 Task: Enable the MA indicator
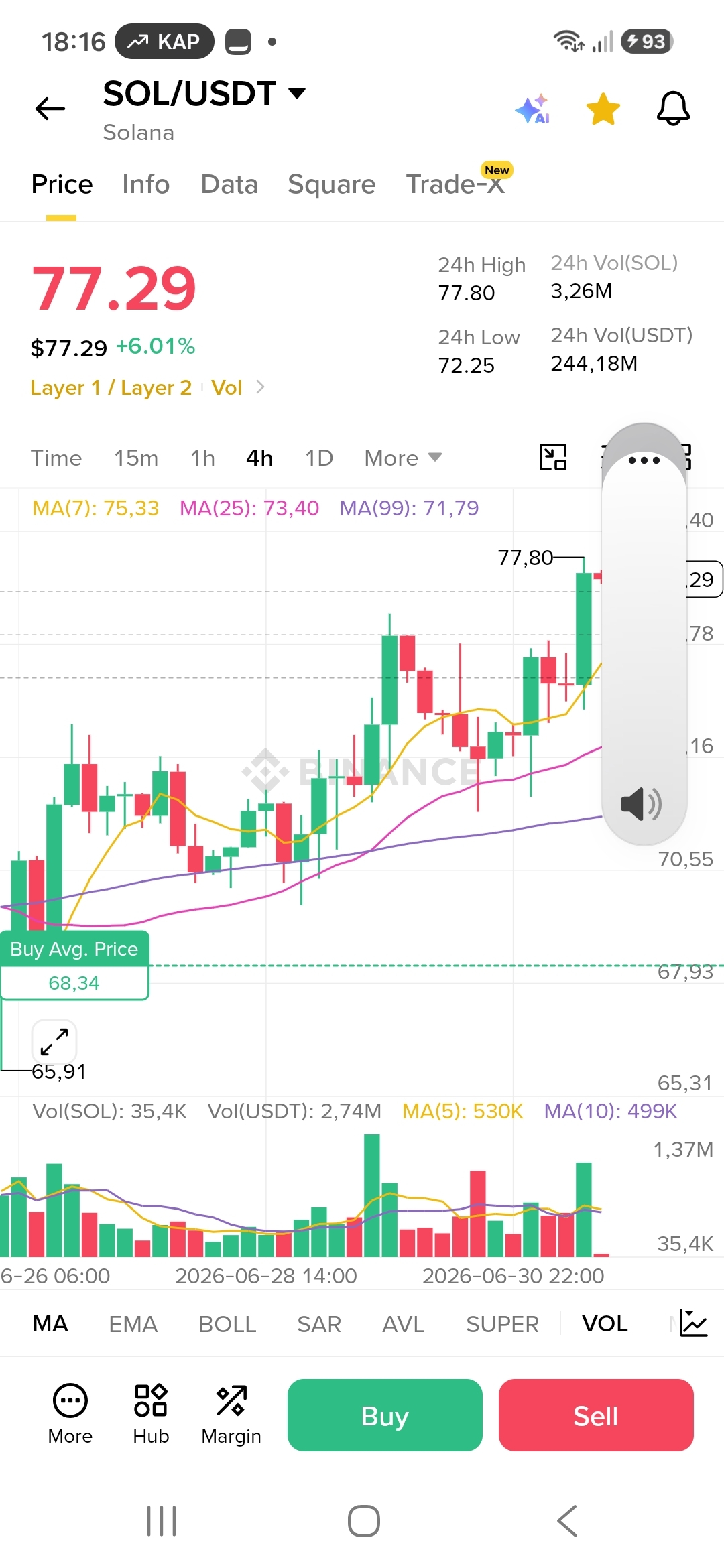(50, 1324)
